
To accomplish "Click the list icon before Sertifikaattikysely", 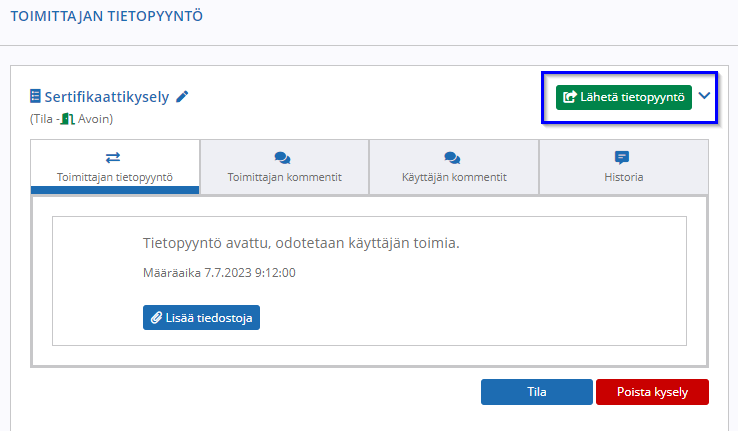I will (x=36, y=97).
